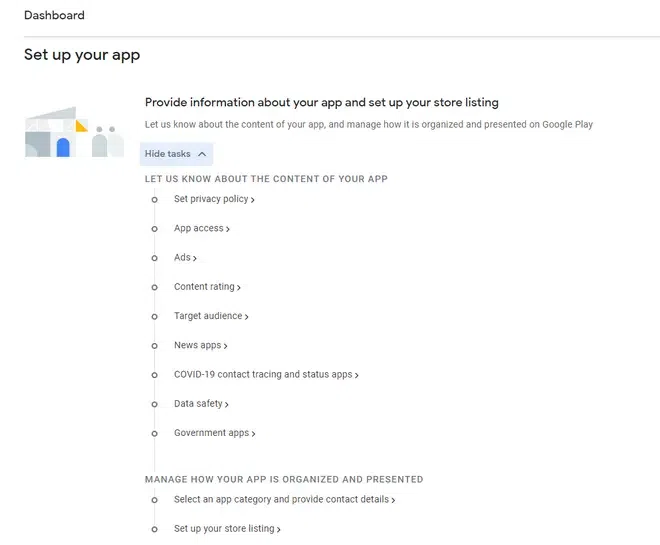
Task: Click the Set up your app heading
Action: coord(82,55)
